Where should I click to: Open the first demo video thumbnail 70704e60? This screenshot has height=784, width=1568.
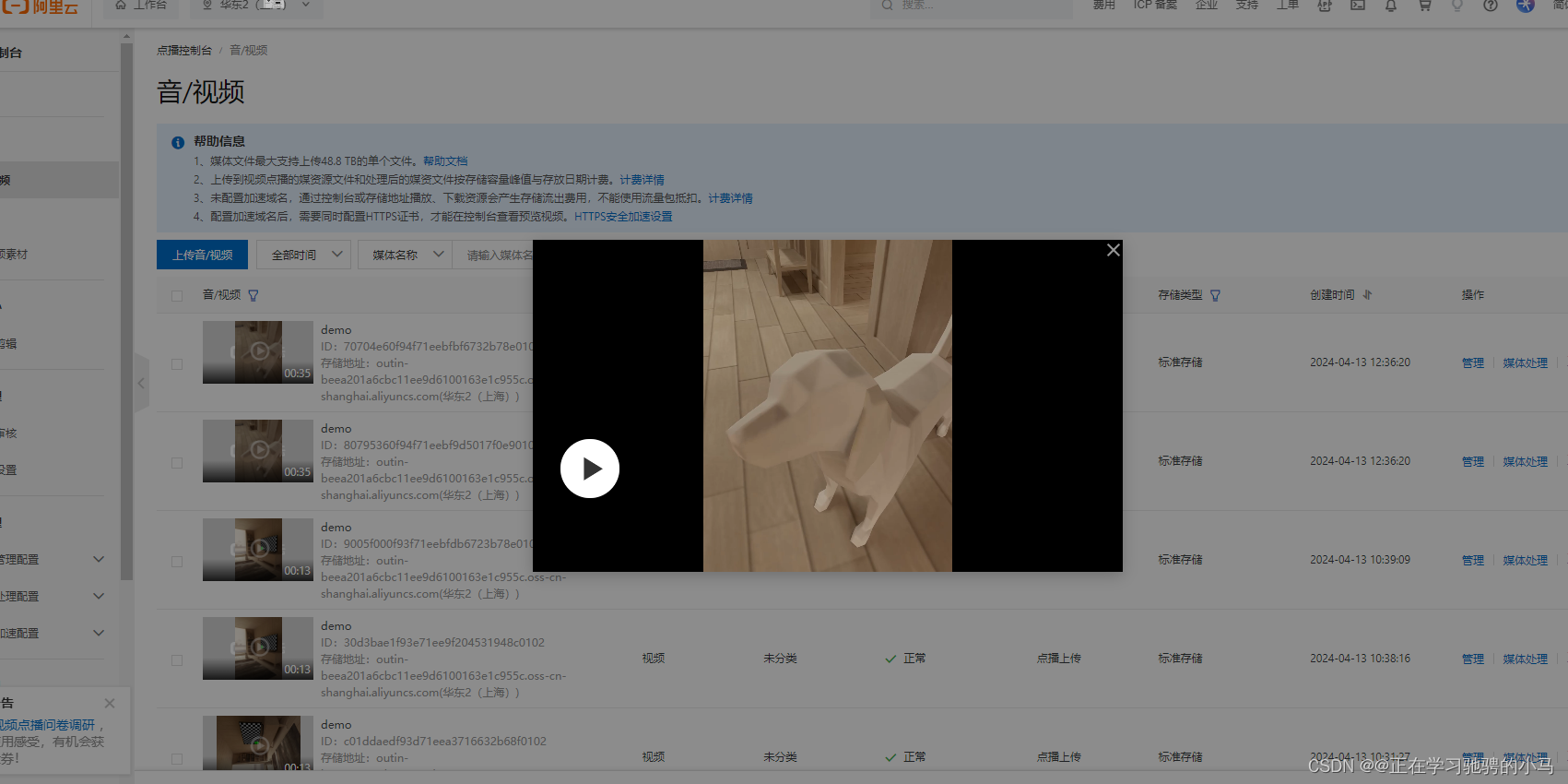258,352
